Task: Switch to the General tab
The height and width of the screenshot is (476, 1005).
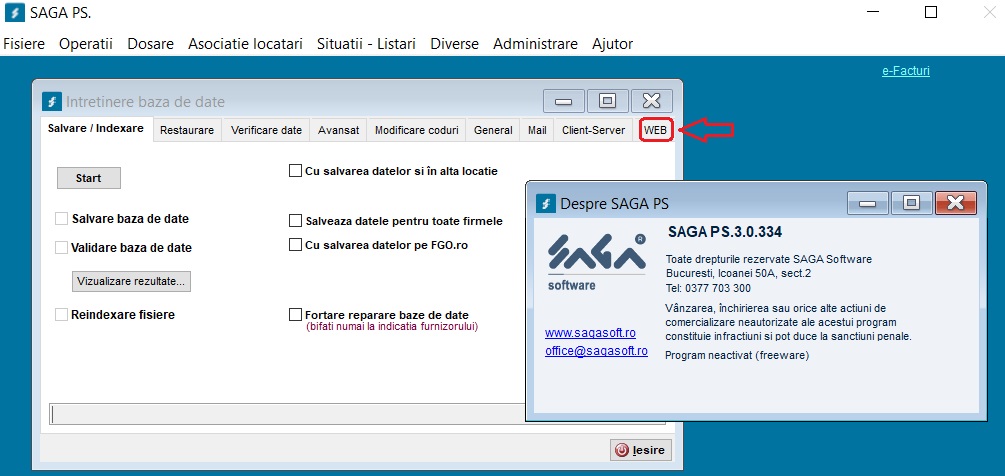Action: [493, 130]
